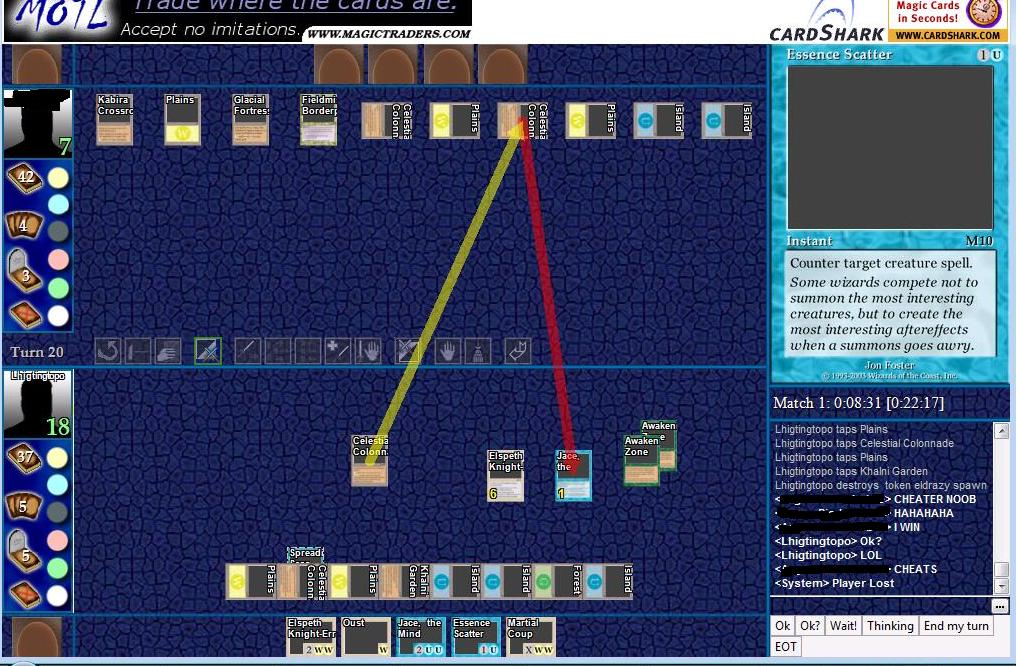This screenshot has height=666, width=1016.
Task: Open opponent's library showing 42 cards
Action: (25, 177)
